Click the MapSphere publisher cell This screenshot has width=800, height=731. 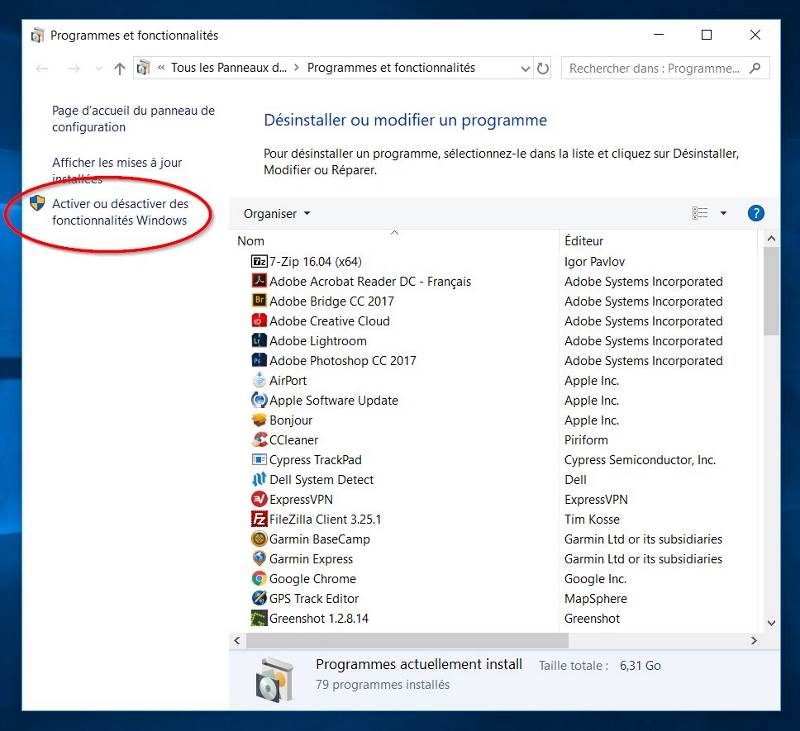[595, 598]
